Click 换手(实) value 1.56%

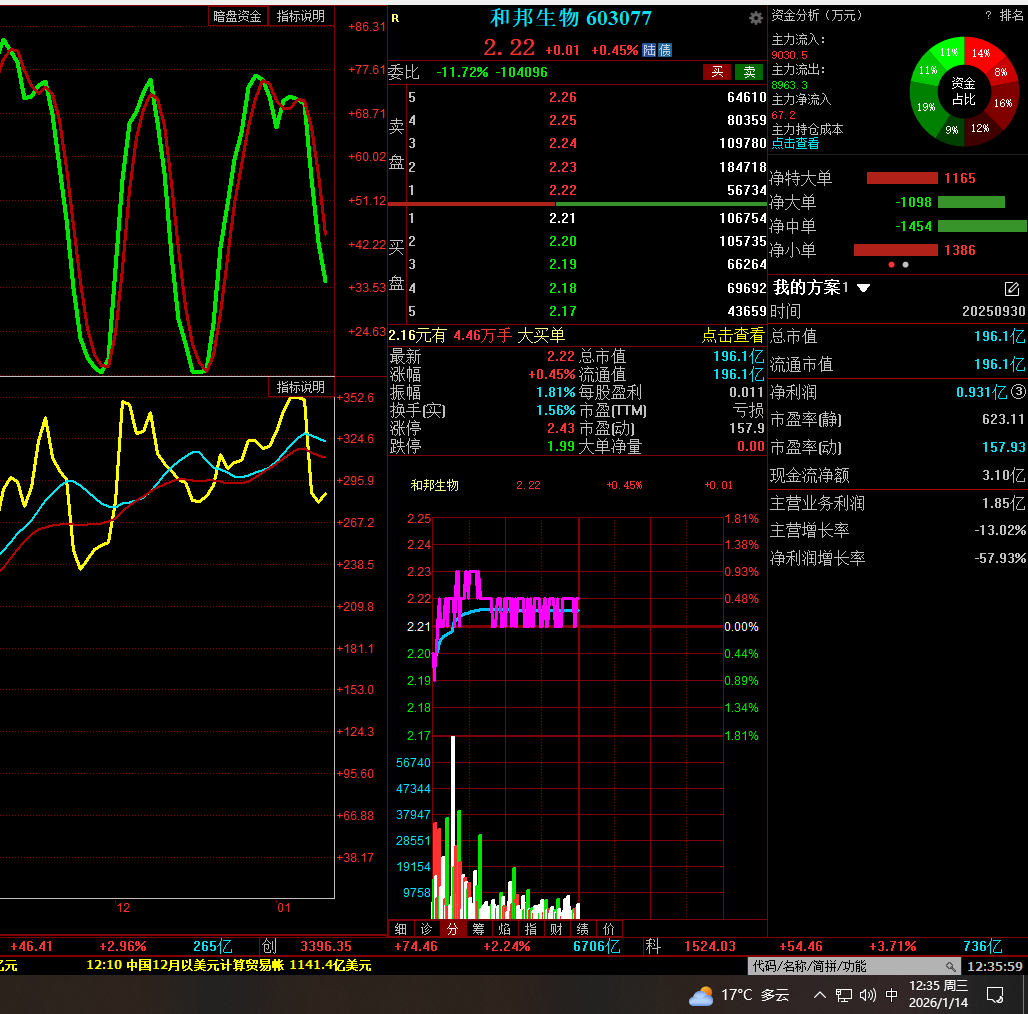555,410
